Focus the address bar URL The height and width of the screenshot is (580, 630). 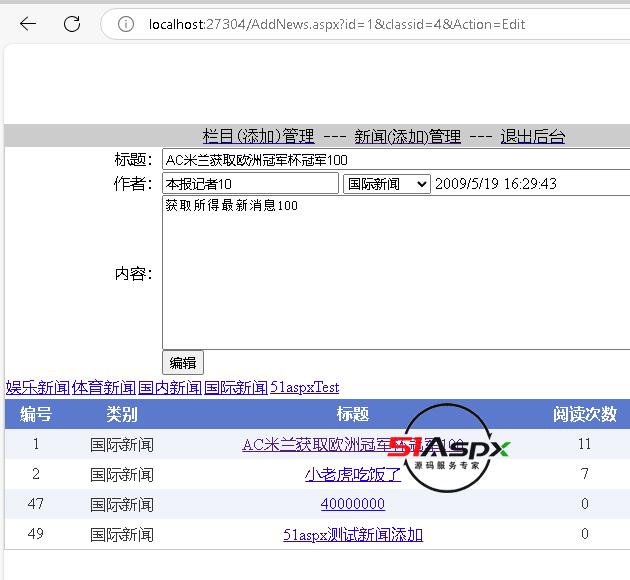tap(337, 25)
